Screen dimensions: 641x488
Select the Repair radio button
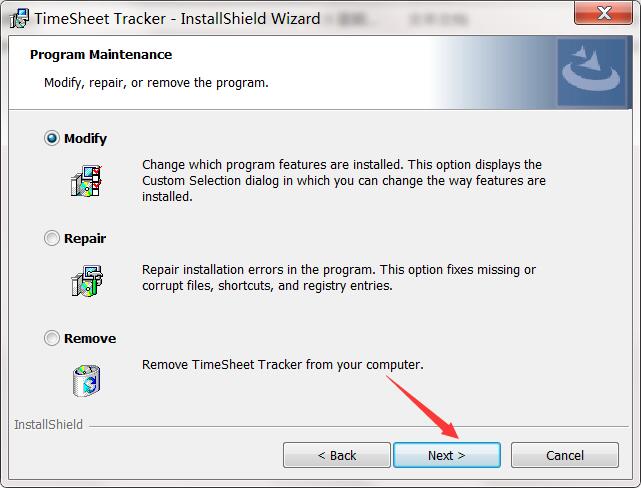click(x=52, y=238)
